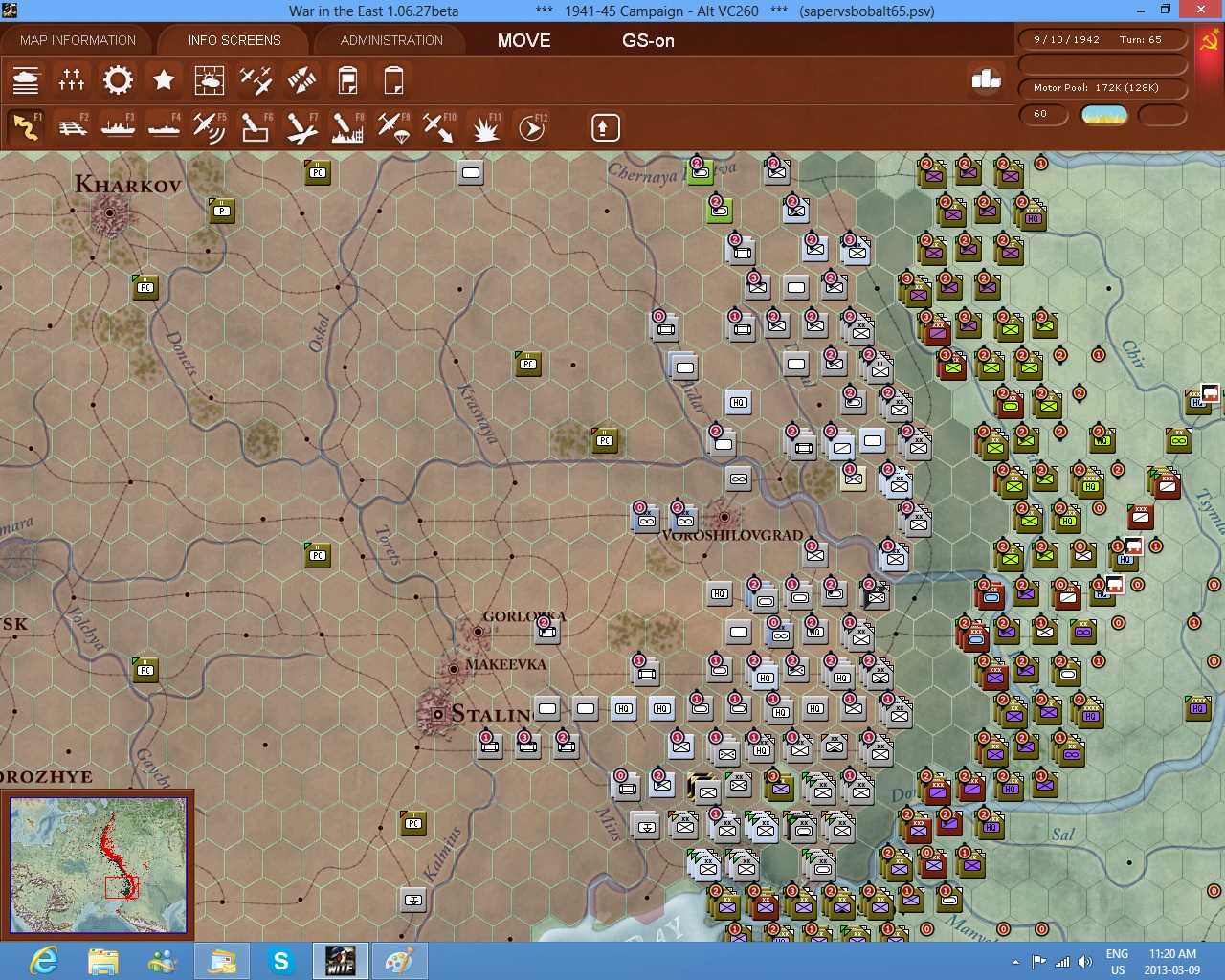Select the F9 air transport parachute mode
Viewport: 1225px width, 980px height.
(x=393, y=127)
